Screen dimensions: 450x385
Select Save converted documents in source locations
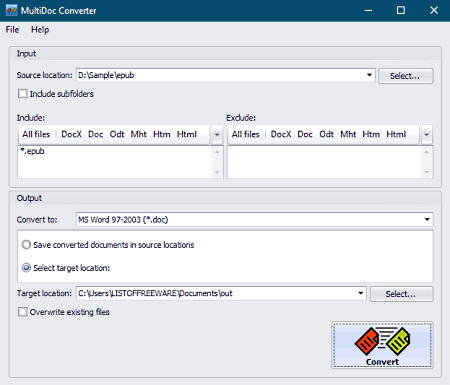point(26,245)
